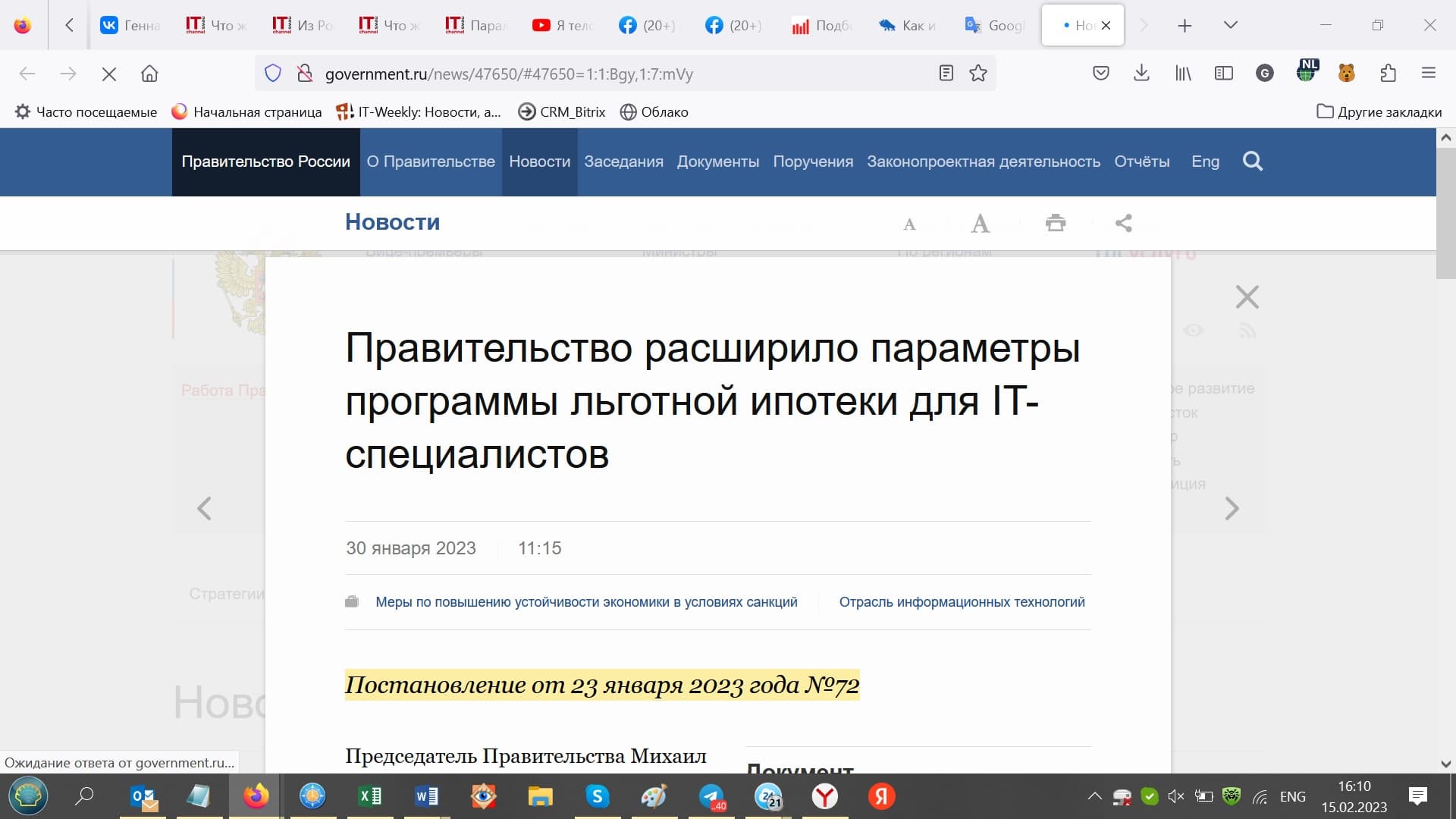
Task: Go to next news article arrow
Action: point(1232,508)
